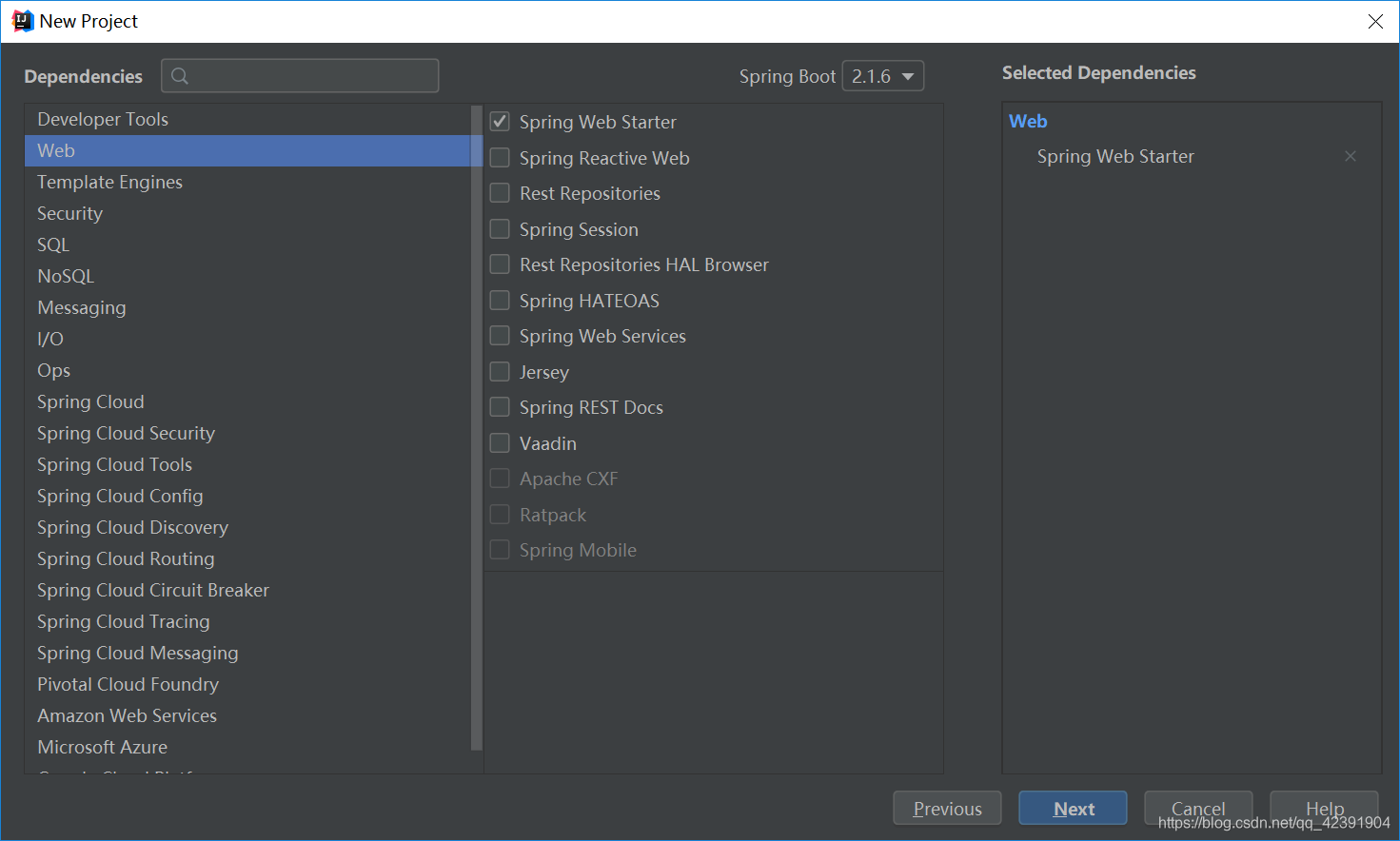Screen dimensions: 1400x841
Task: Select Spring Cloud Tracing category
Action: pyautogui.click(x=247, y=621)
